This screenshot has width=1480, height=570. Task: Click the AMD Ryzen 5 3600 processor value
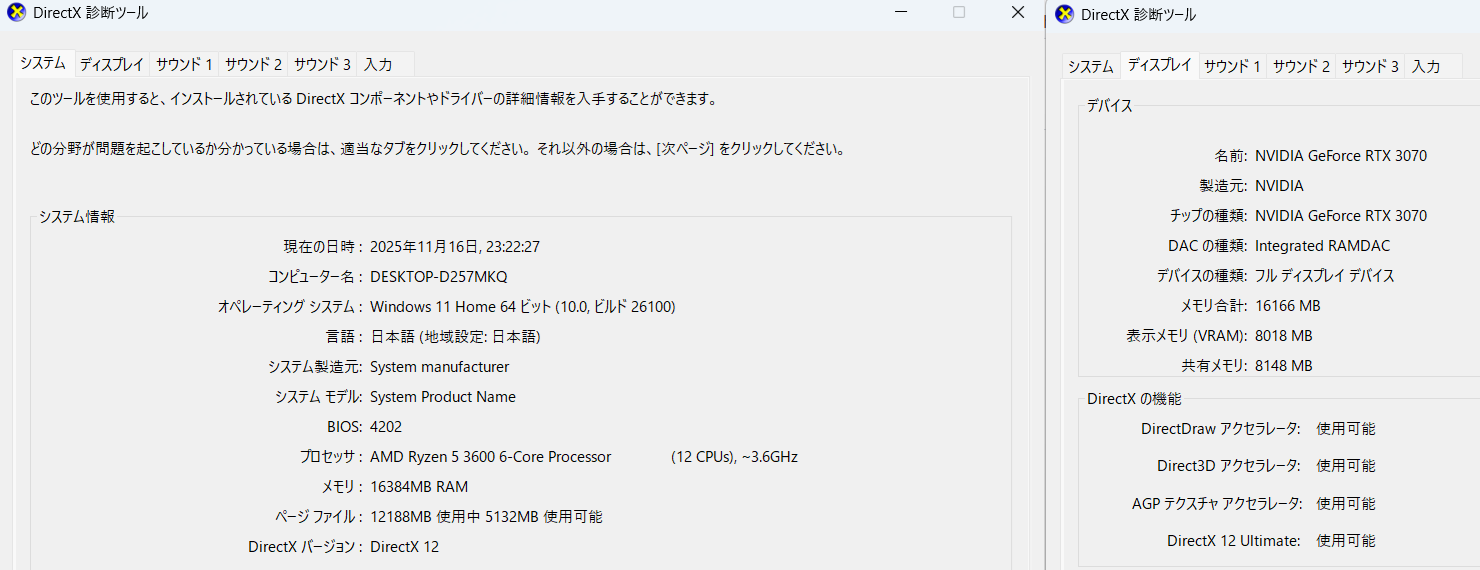tap(490, 457)
